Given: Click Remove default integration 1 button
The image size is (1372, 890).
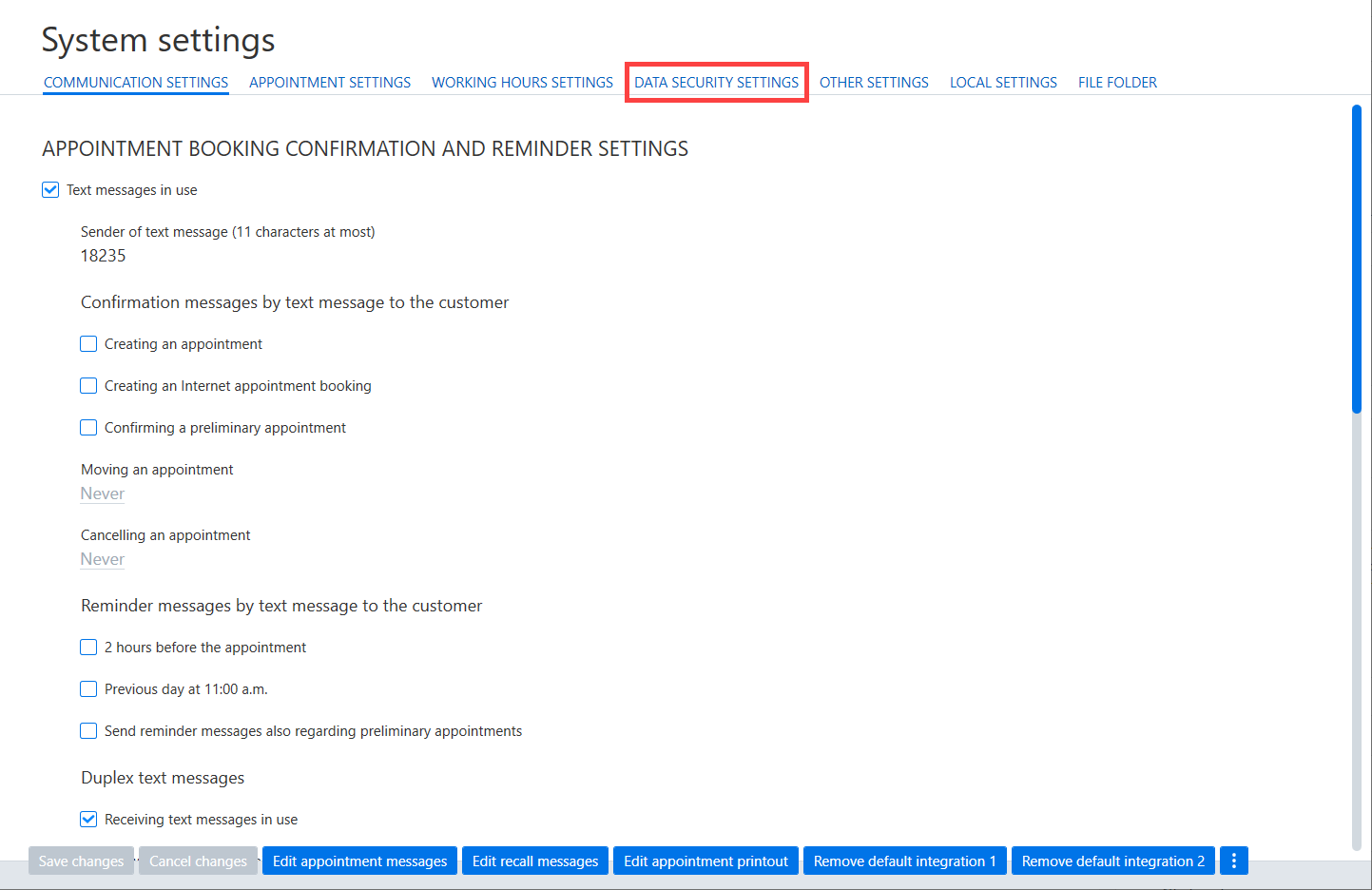Looking at the screenshot, I should (x=905, y=861).
